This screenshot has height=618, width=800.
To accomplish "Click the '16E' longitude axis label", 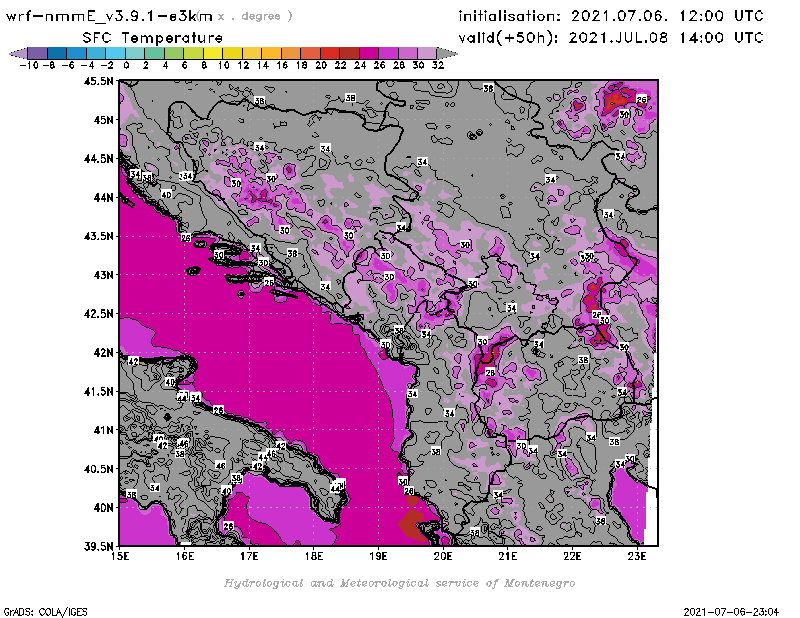I will pyautogui.click(x=185, y=556).
